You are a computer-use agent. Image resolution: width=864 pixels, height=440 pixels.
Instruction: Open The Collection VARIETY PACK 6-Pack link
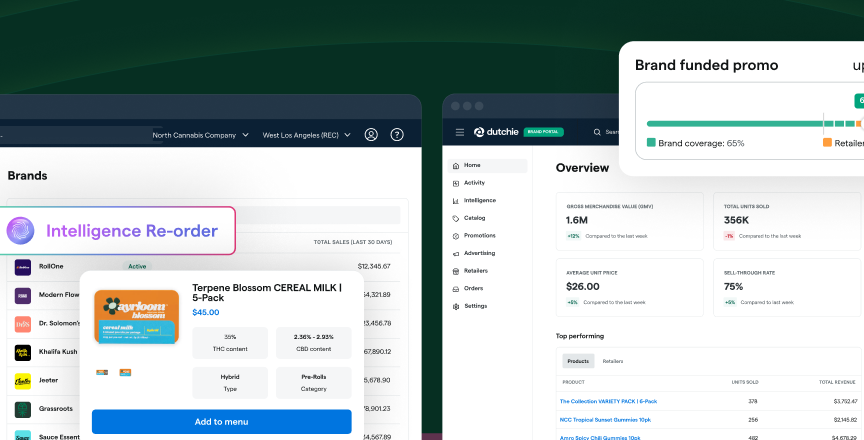pyautogui.click(x=608, y=401)
